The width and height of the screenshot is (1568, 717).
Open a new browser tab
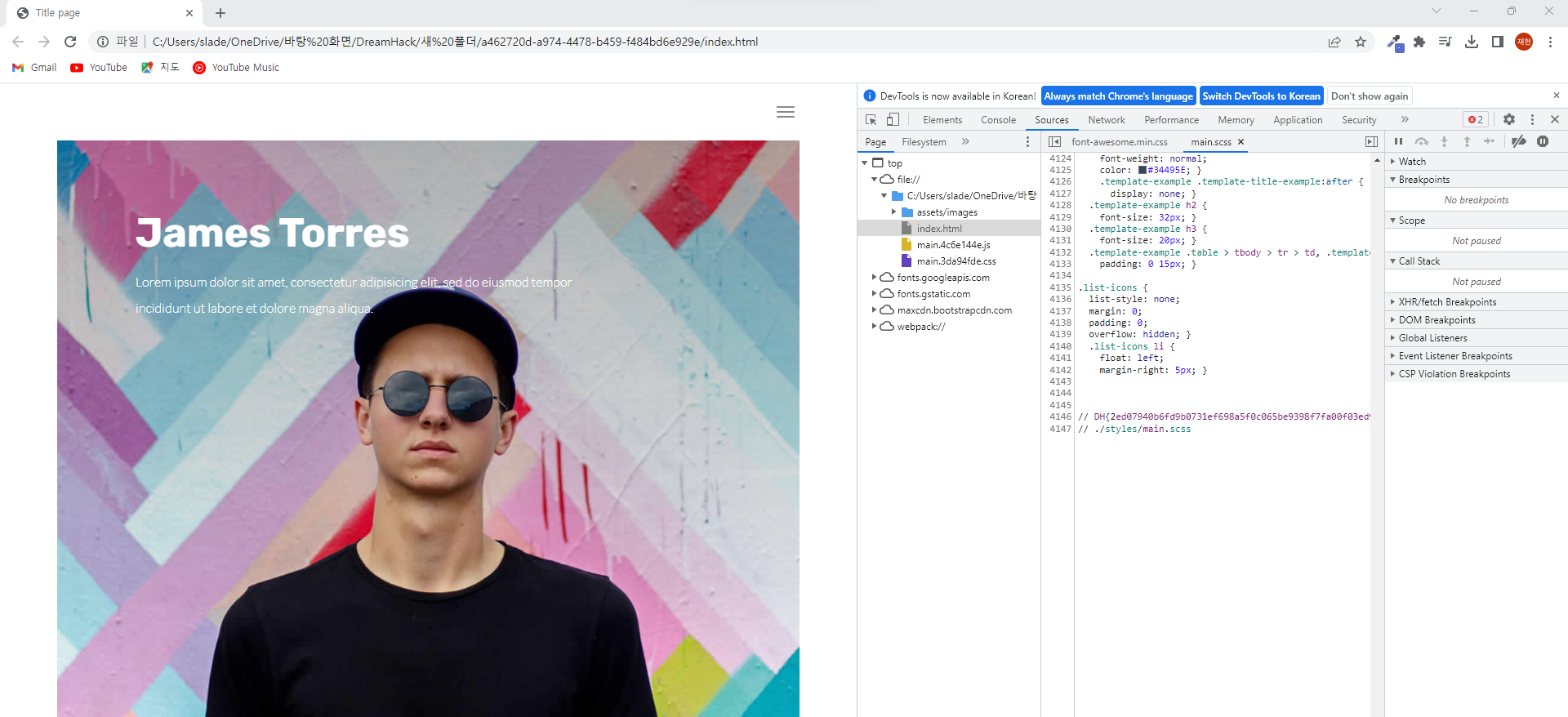(220, 13)
